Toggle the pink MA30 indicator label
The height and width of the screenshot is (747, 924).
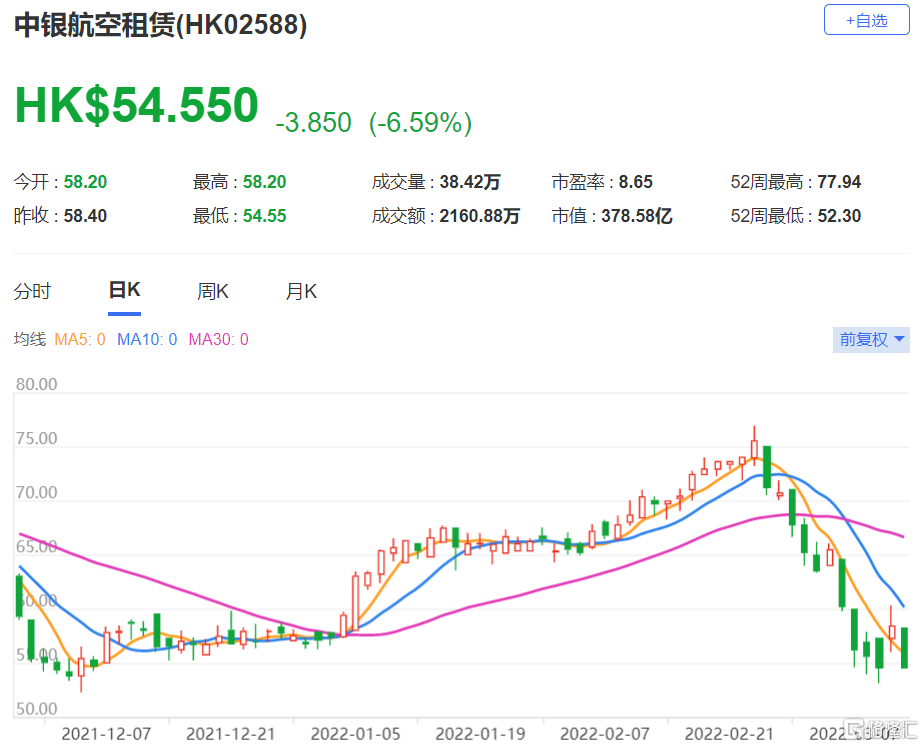218,340
